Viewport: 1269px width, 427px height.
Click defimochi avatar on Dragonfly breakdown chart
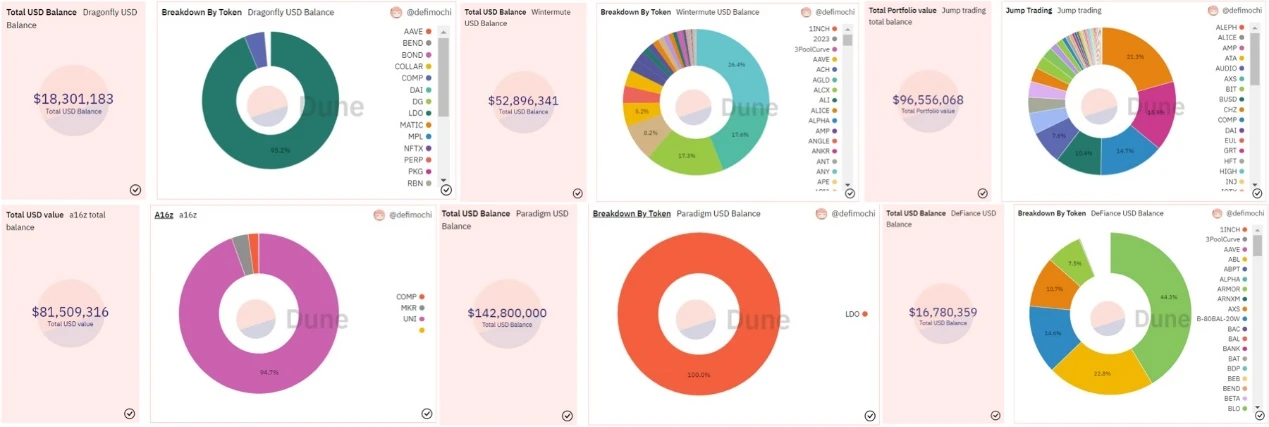point(396,12)
